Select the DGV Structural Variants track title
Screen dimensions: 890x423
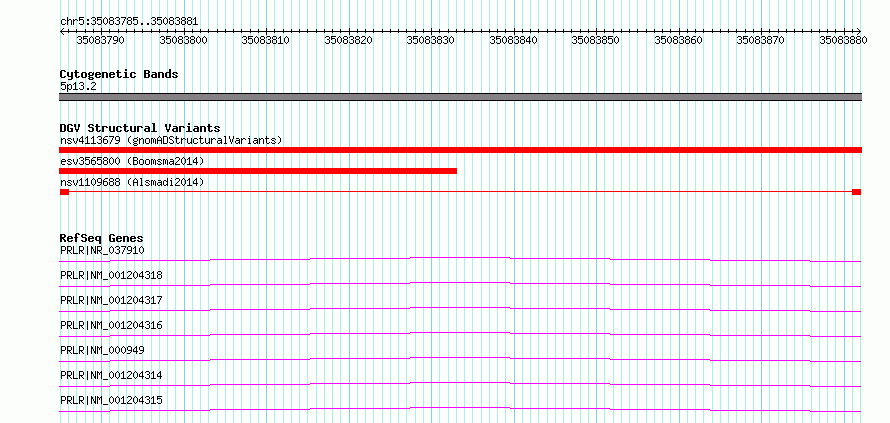pos(140,128)
